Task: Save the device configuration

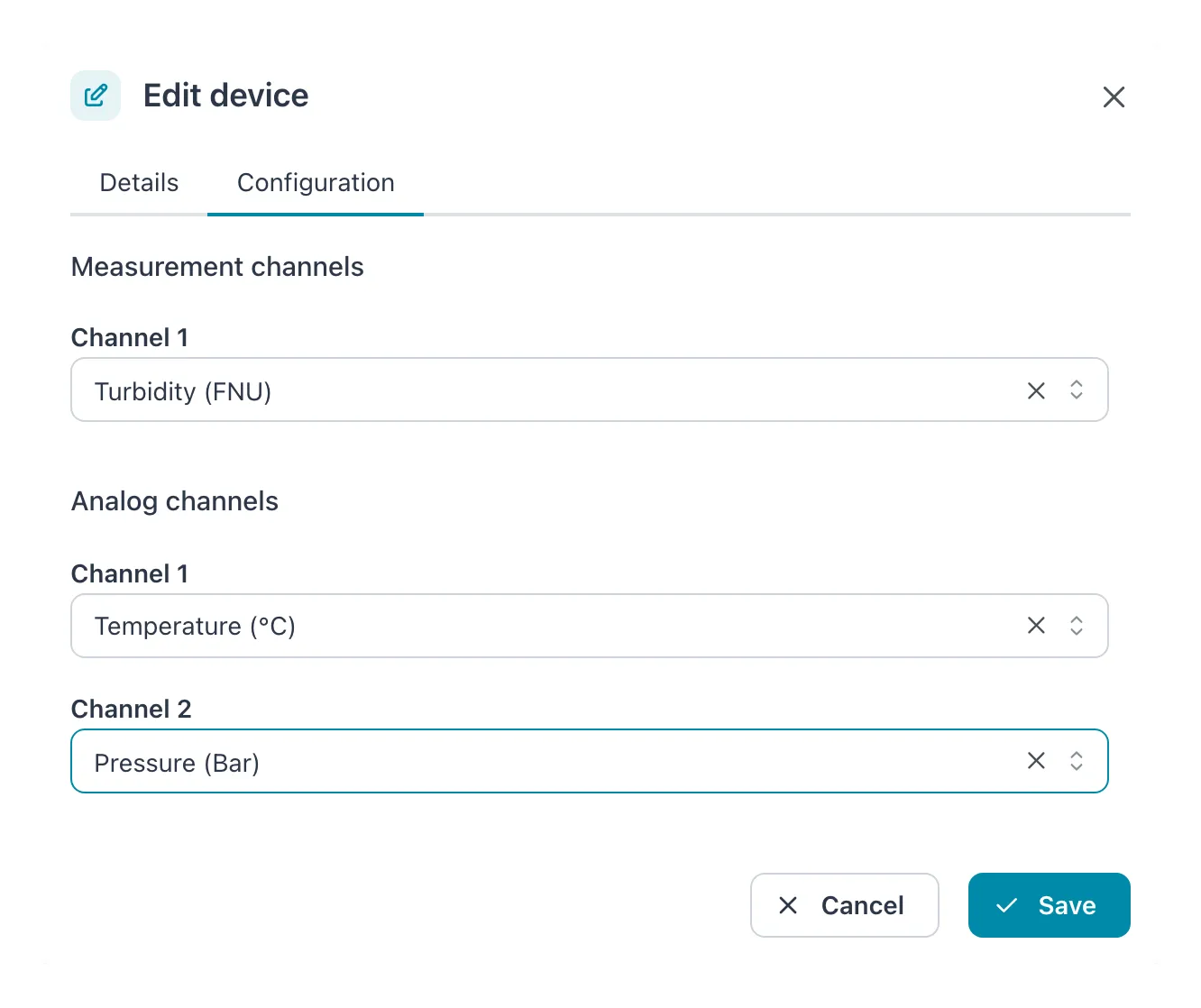Action: click(x=1049, y=905)
